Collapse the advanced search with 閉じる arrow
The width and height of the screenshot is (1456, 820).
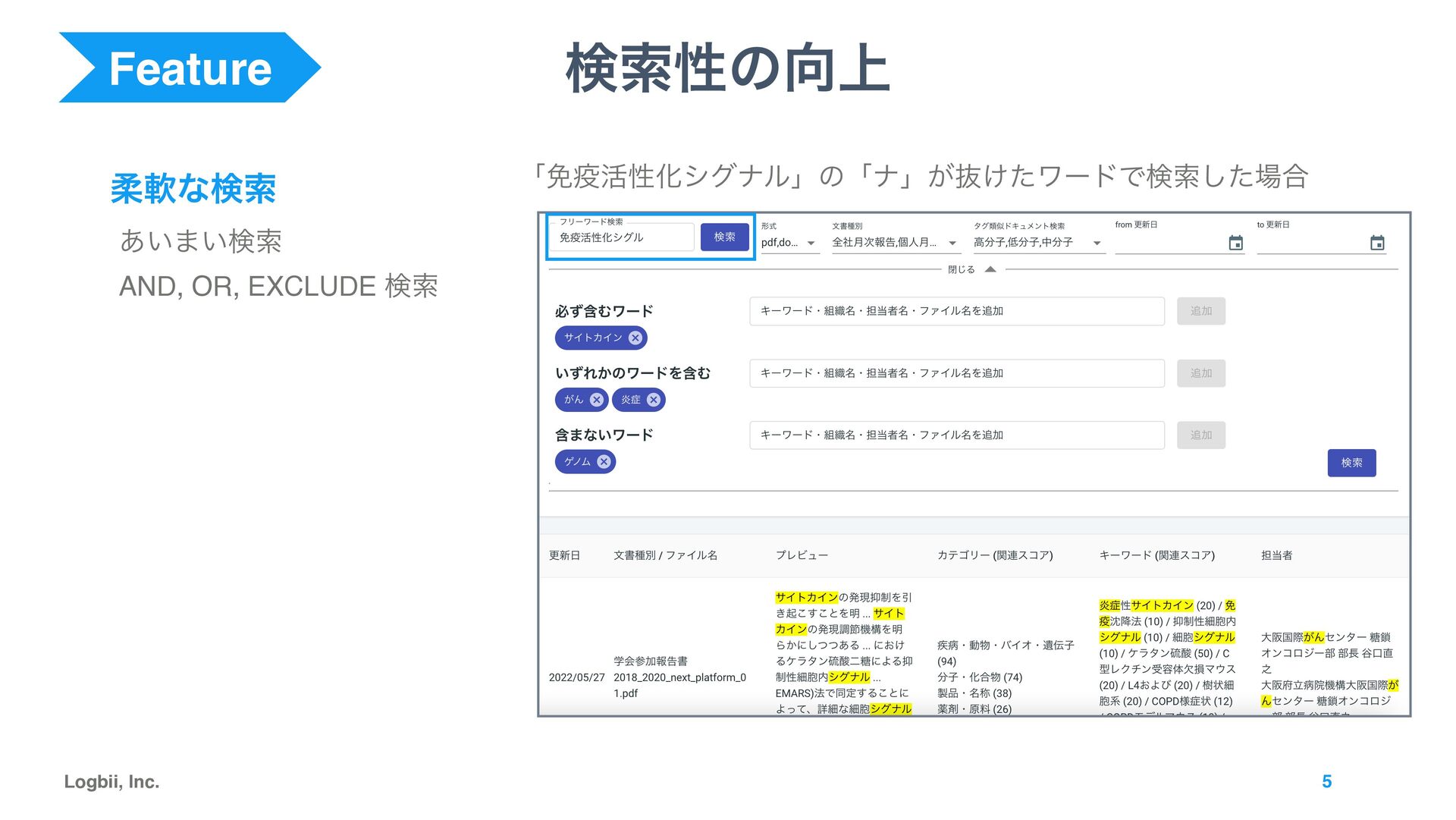(990, 270)
